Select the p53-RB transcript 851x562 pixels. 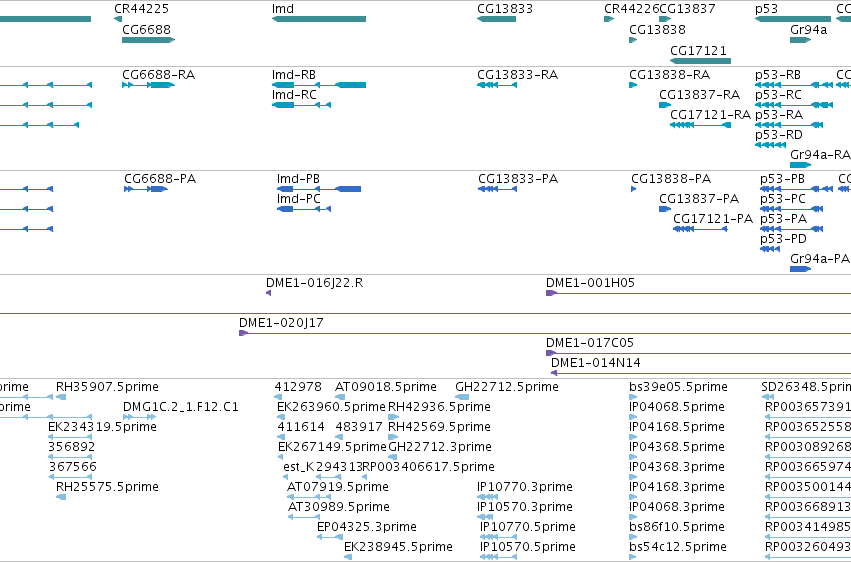pyautogui.click(x=793, y=85)
